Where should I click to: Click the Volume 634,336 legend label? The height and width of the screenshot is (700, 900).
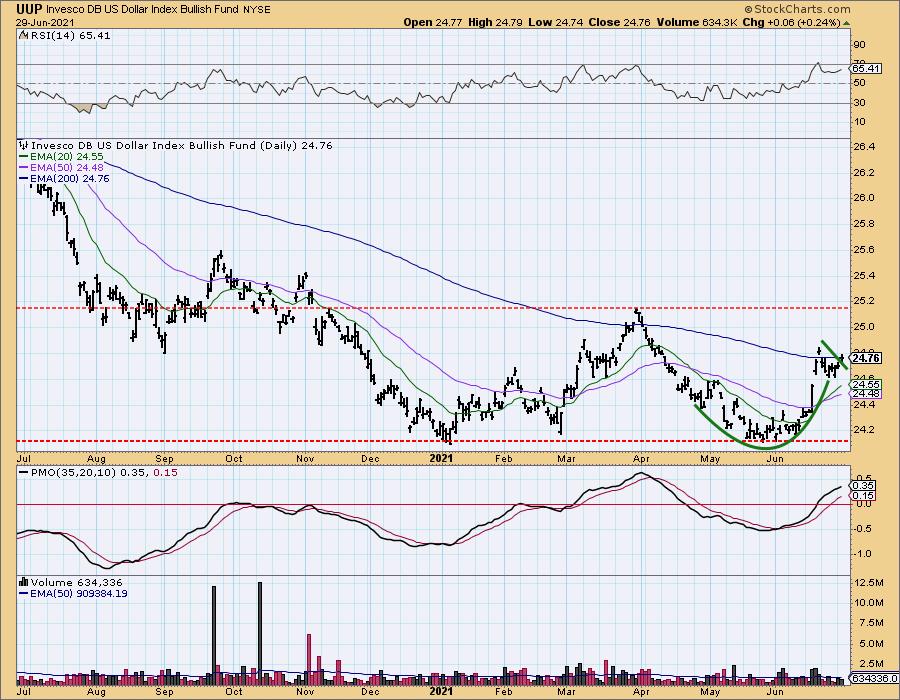[76, 582]
